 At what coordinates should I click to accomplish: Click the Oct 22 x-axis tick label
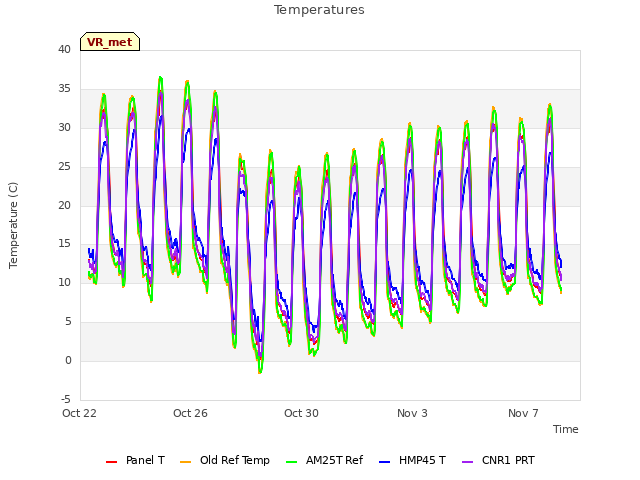(79, 413)
